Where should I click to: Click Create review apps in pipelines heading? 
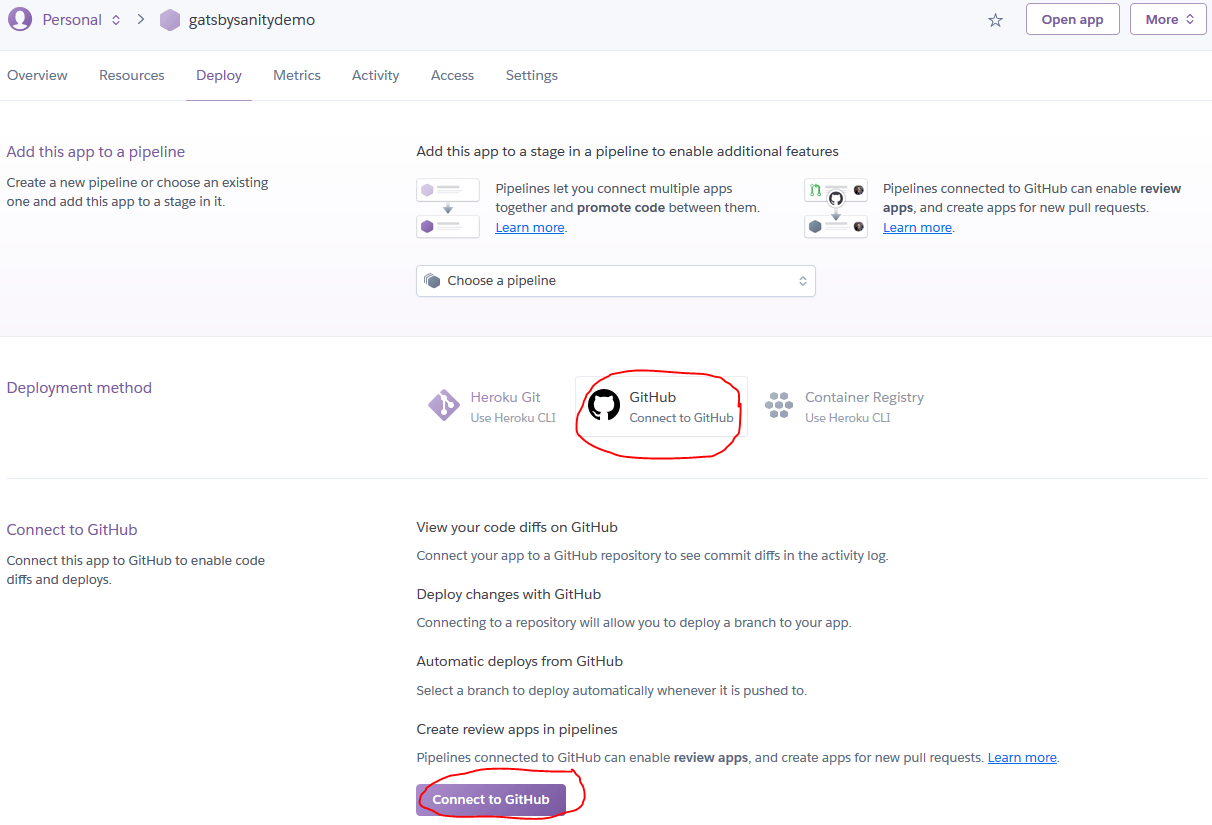[x=517, y=729]
